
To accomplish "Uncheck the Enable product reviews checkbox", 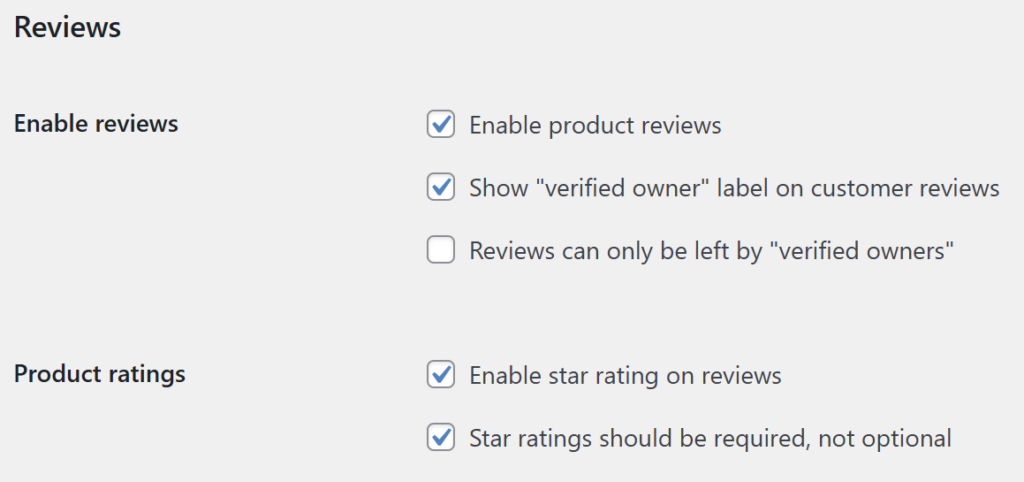I will tap(441, 125).
